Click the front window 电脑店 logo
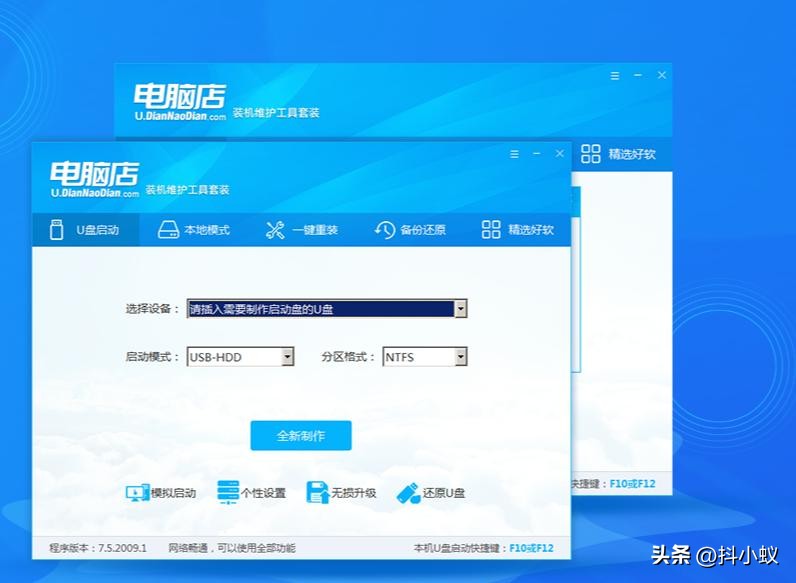The height and width of the screenshot is (583, 796). pyautogui.click(x=94, y=179)
